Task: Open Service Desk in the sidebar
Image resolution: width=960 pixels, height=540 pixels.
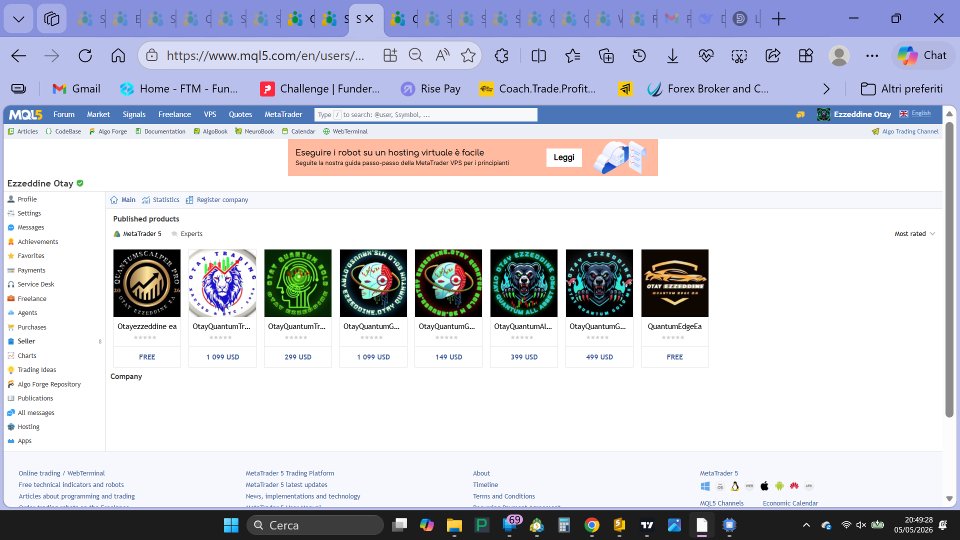Action: (36, 284)
